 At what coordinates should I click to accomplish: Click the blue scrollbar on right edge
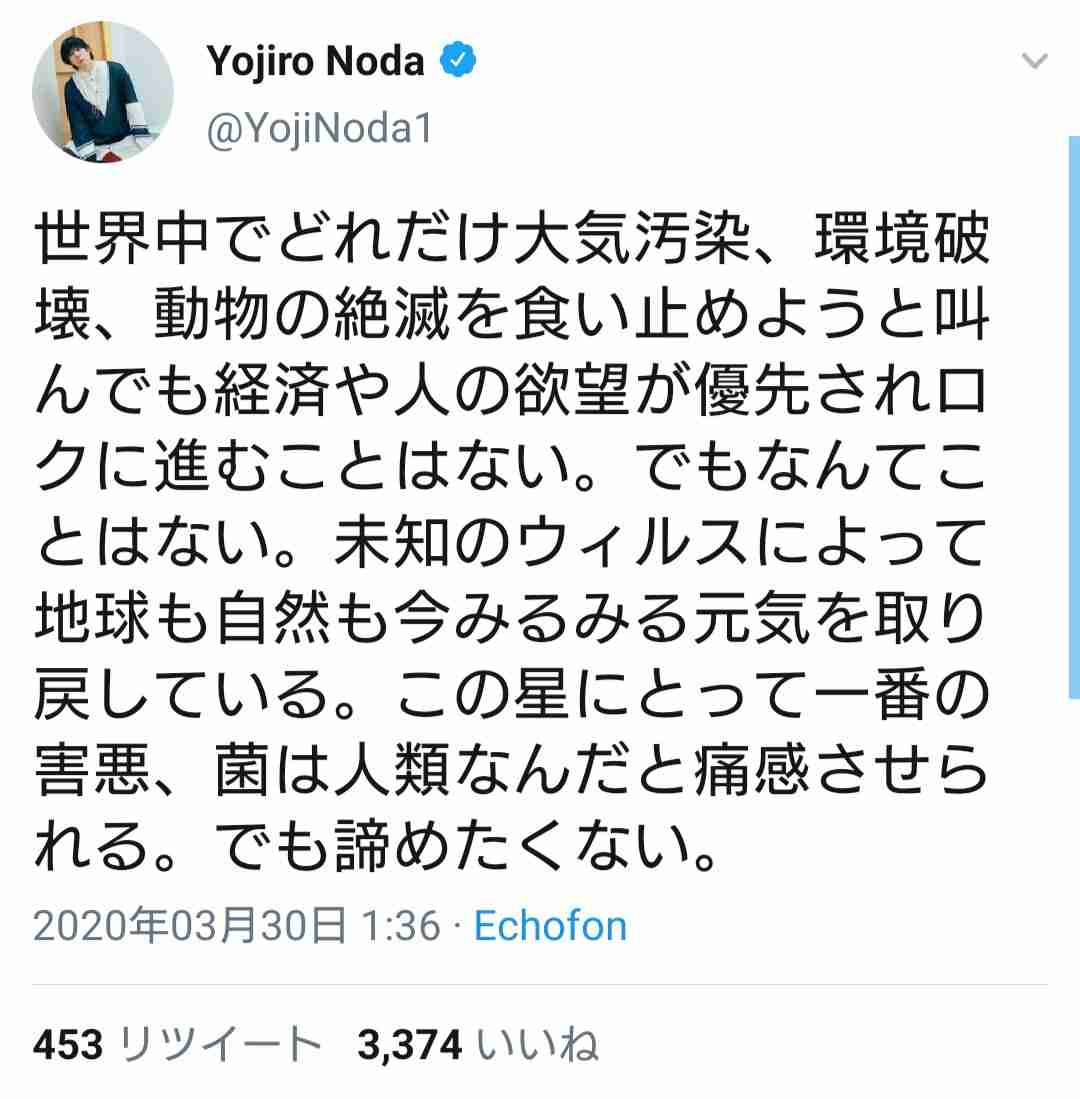(x=1074, y=417)
